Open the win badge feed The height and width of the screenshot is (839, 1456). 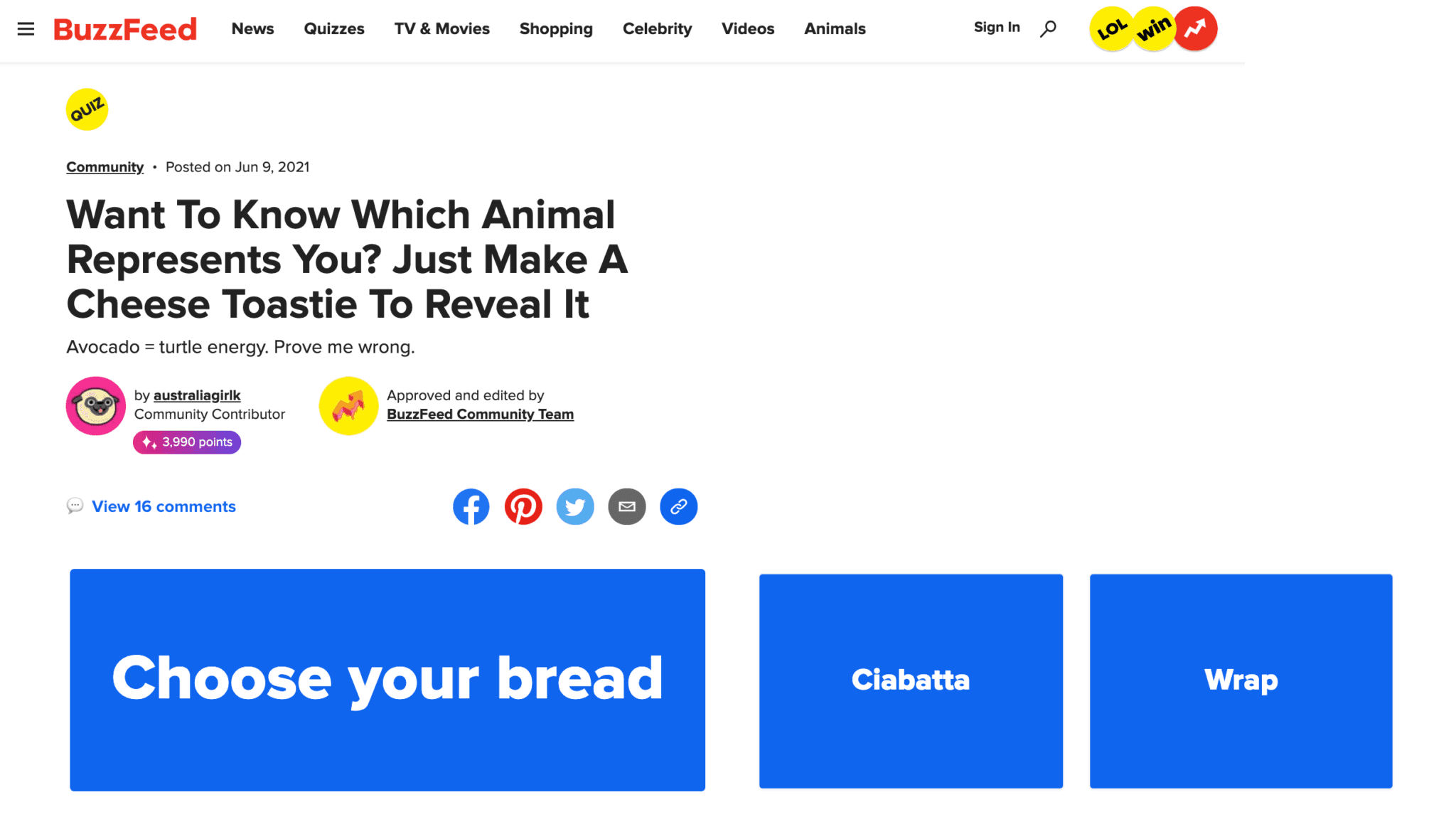coord(1153,29)
